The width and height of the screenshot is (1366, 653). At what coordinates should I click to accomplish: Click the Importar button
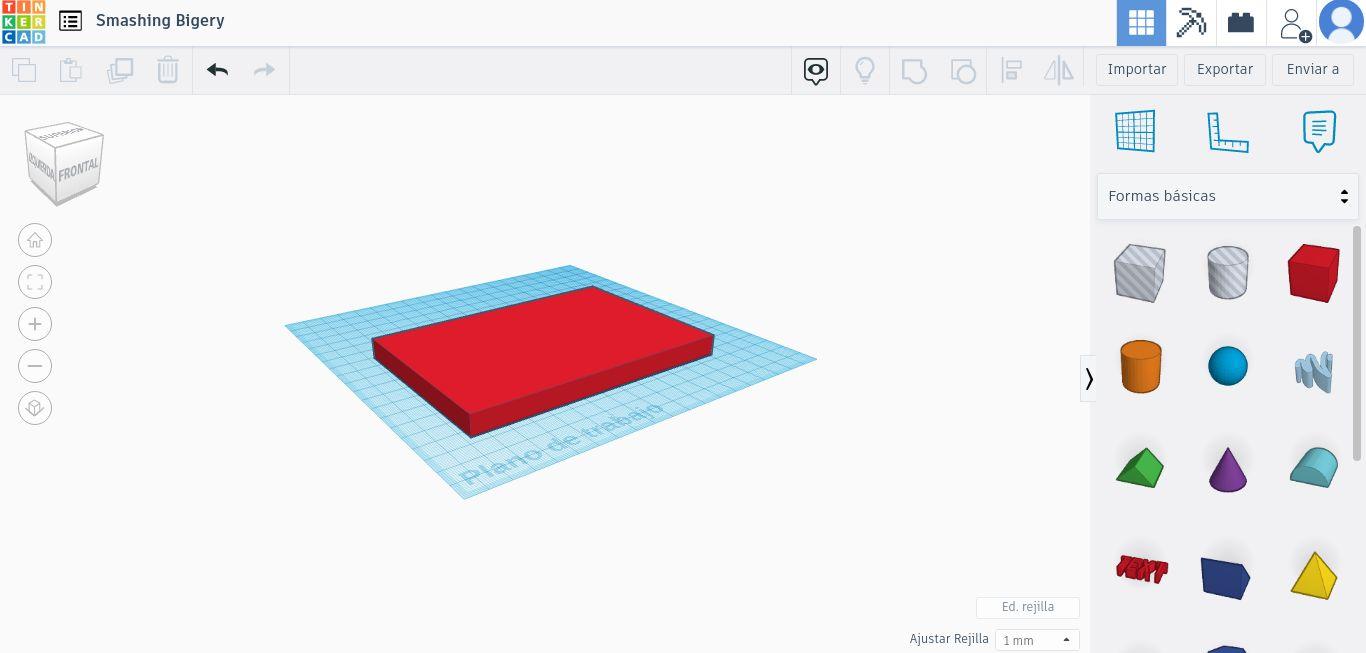coord(1137,69)
